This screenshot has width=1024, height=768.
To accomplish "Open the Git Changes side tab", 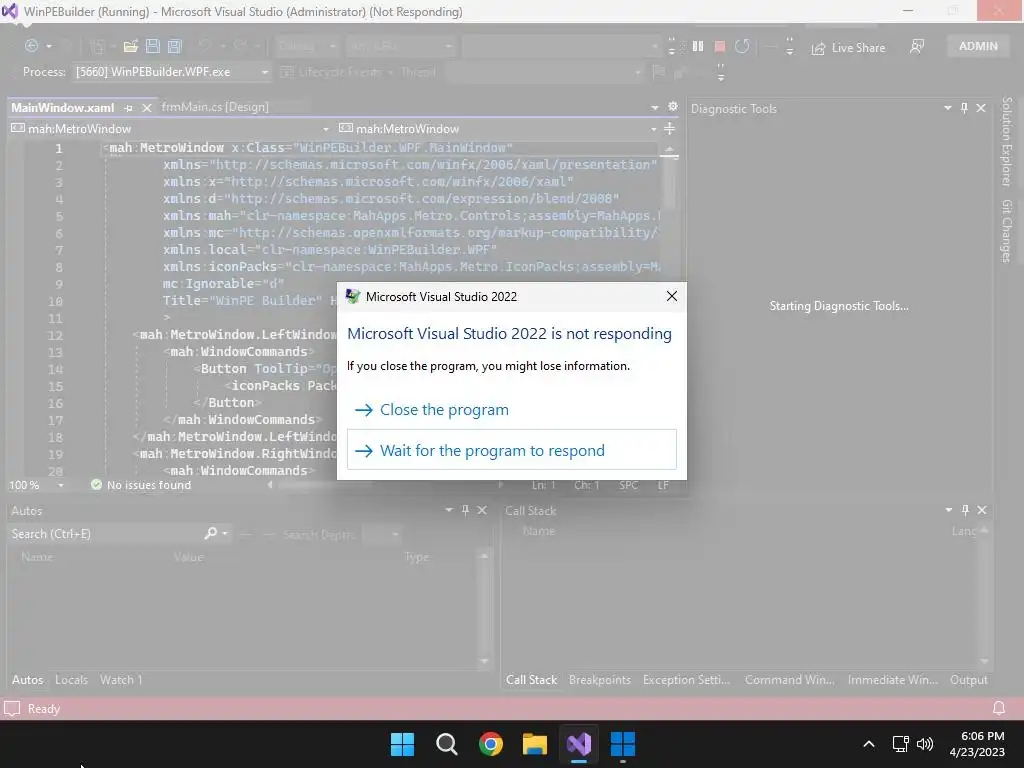I will (x=1007, y=231).
